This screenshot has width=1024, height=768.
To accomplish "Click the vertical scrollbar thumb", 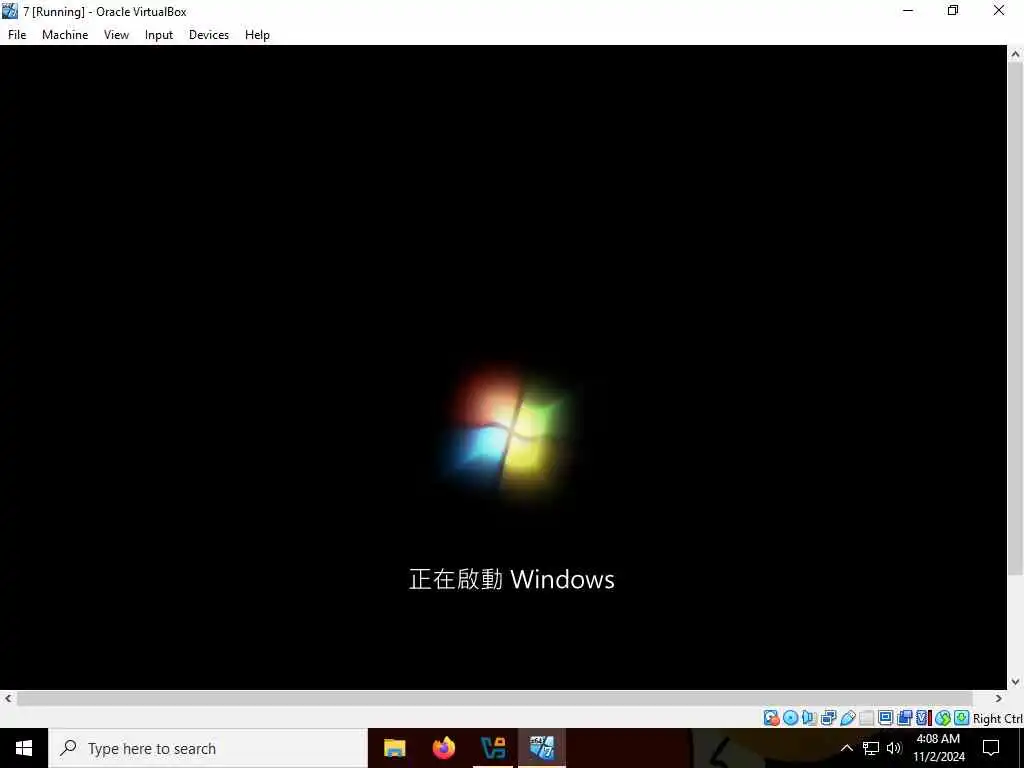I will coord(1015,319).
